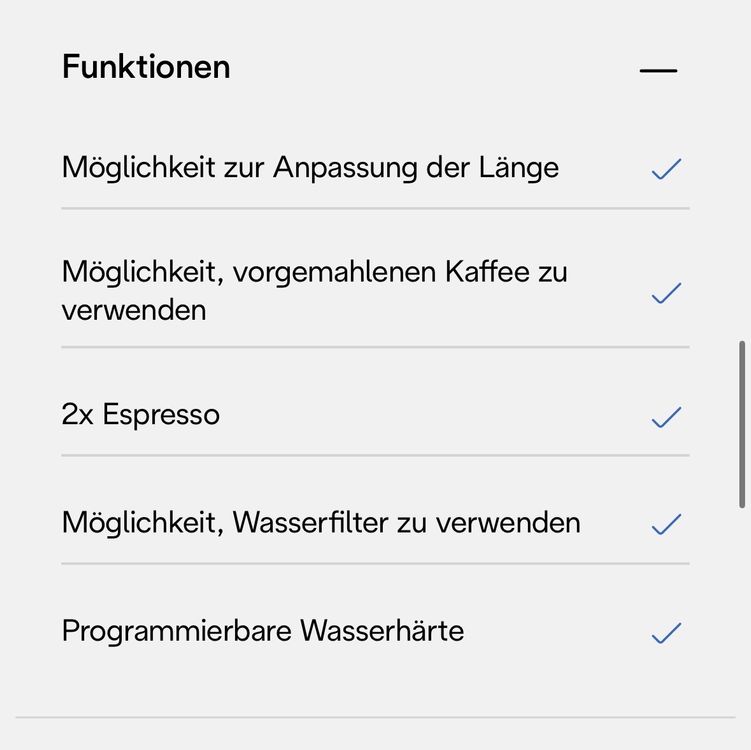Click divider line below 2x Espresso row
Image resolution: width=751 pixels, height=750 pixels.
tap(376, 455)
